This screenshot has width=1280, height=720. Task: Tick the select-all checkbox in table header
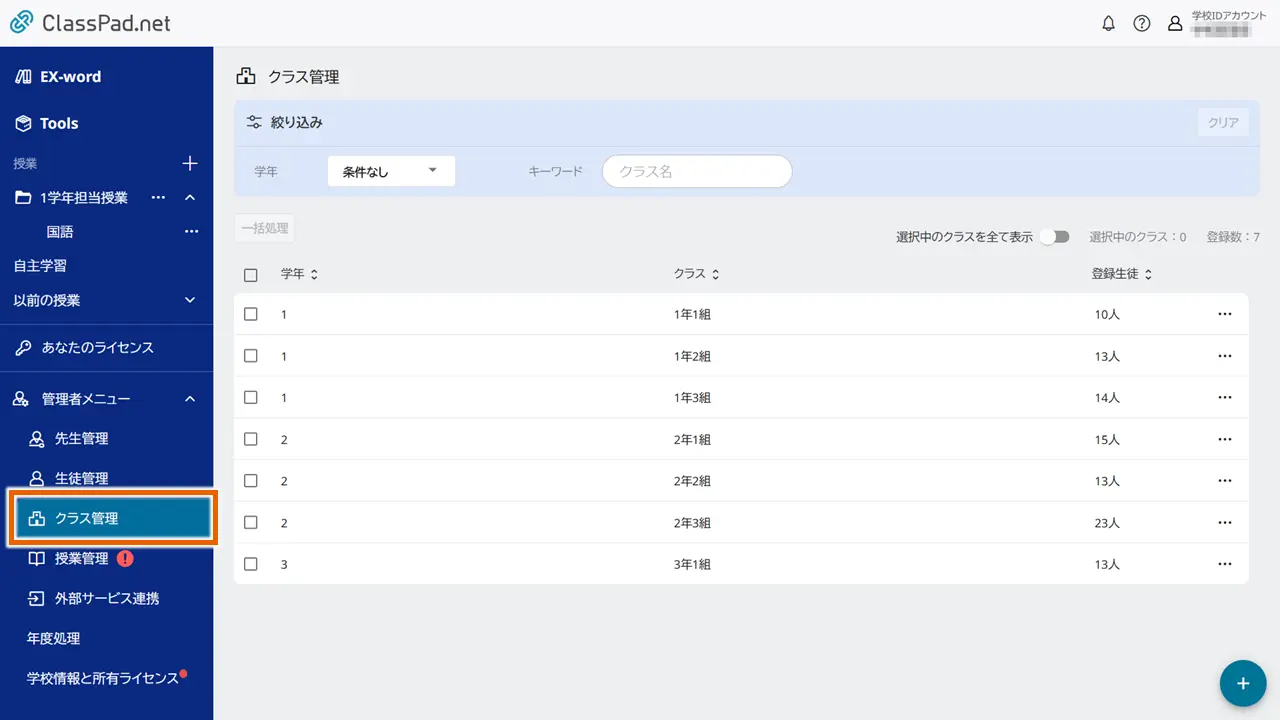click(251, 275)
